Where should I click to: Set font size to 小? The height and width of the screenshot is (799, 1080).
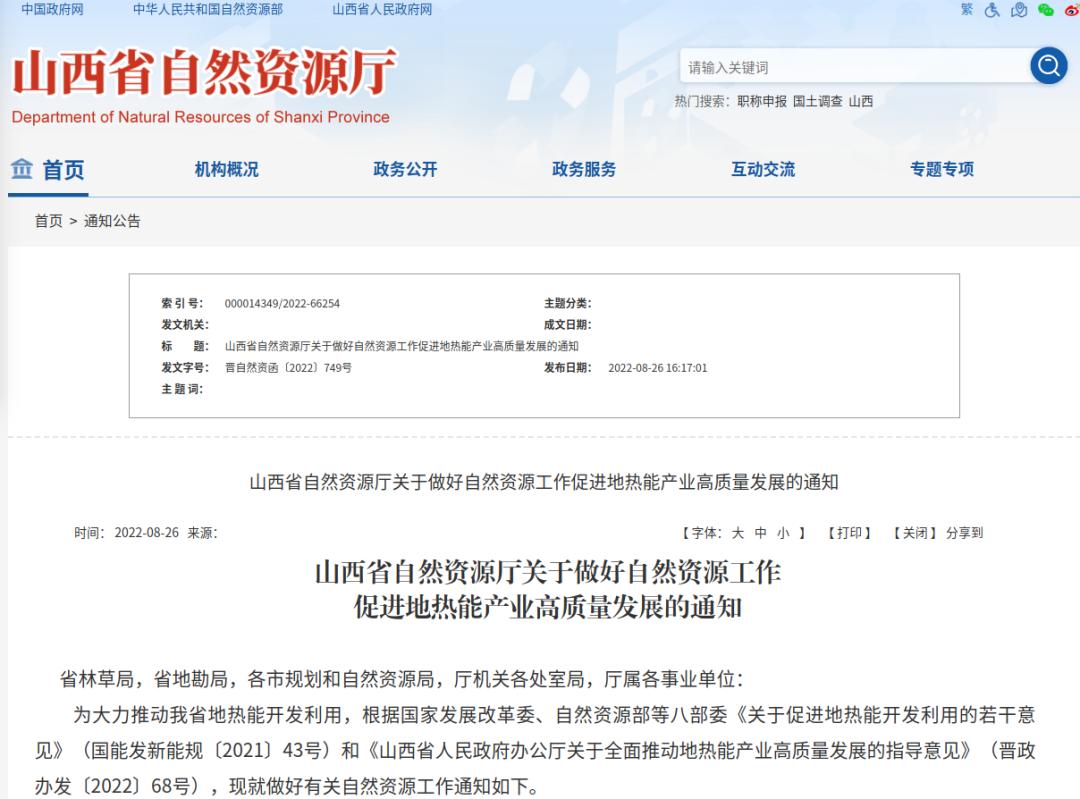point(783,533)
